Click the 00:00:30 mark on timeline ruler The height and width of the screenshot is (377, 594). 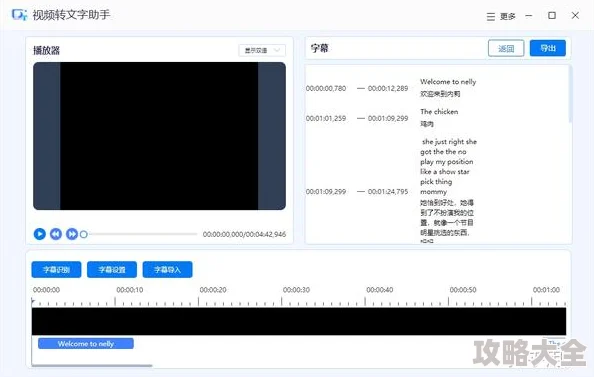tap(296, 290)
